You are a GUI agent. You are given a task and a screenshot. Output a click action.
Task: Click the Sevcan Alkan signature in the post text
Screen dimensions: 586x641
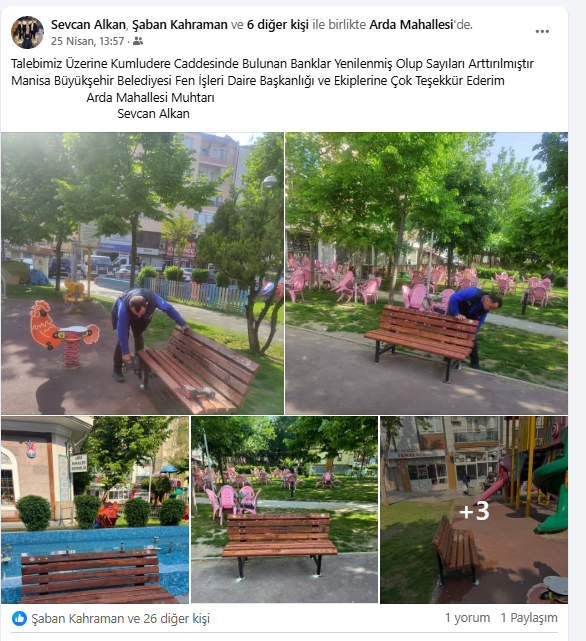[153, 114]
